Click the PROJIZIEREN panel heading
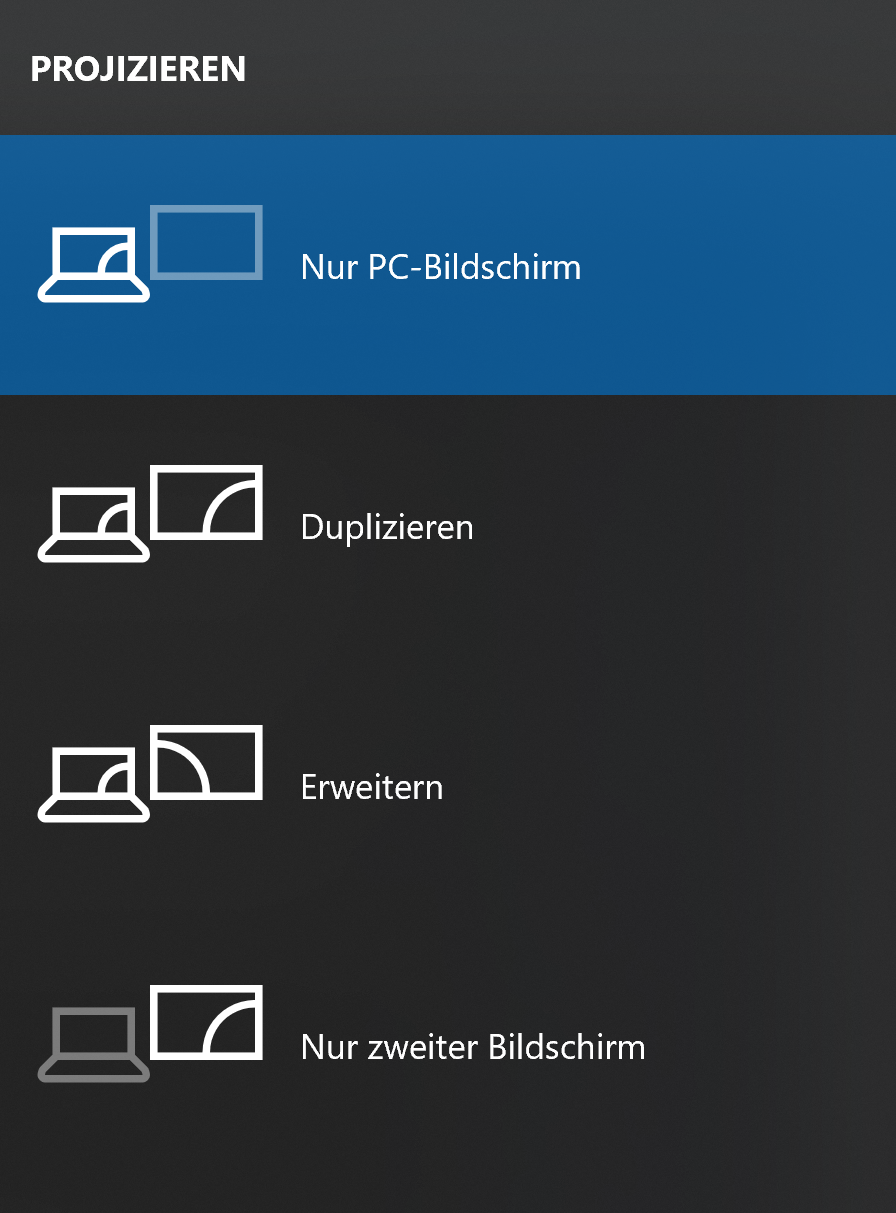 pos(138,69)
